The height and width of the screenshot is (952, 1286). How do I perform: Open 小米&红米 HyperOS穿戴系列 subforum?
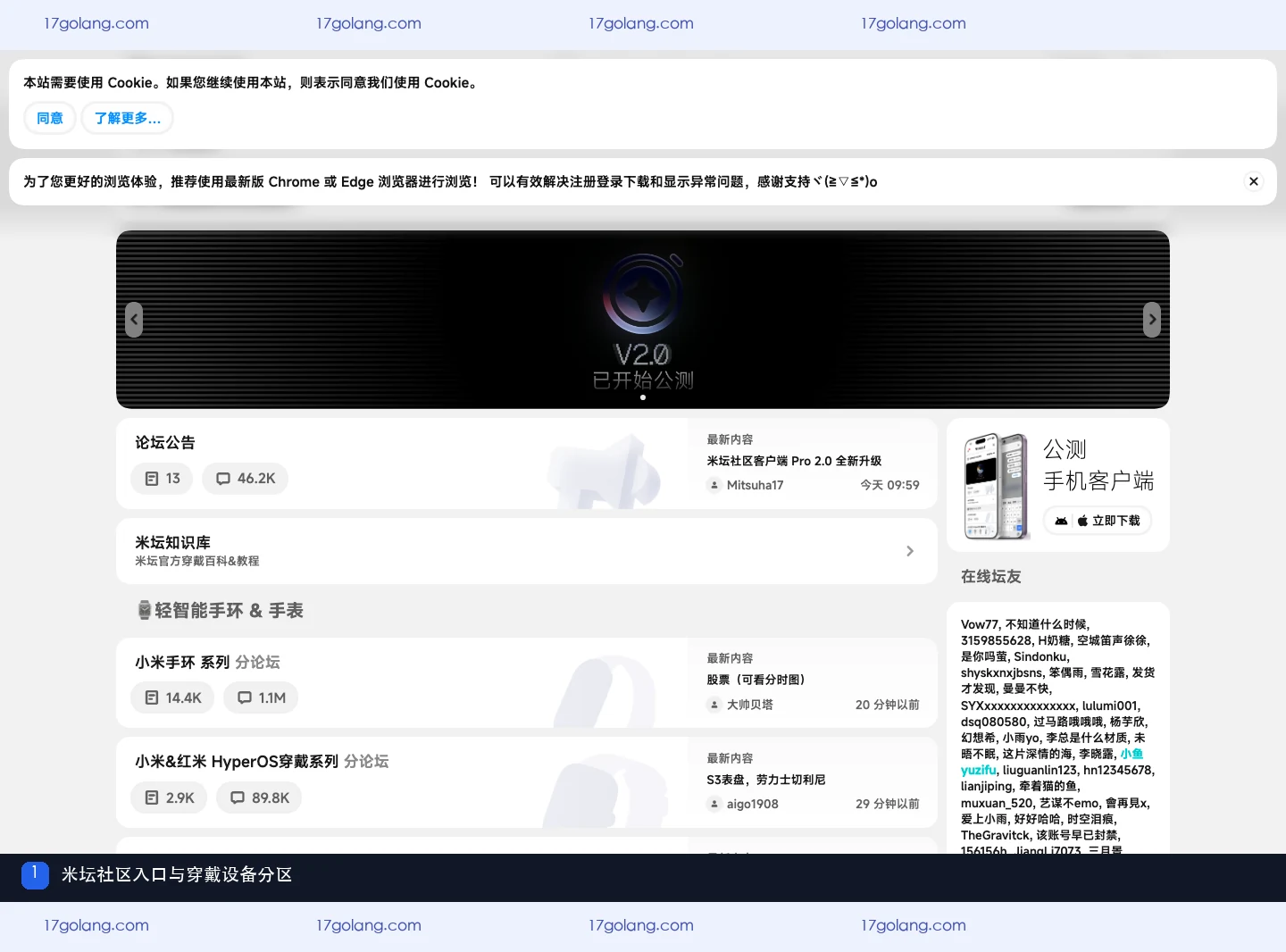[237, 762]
